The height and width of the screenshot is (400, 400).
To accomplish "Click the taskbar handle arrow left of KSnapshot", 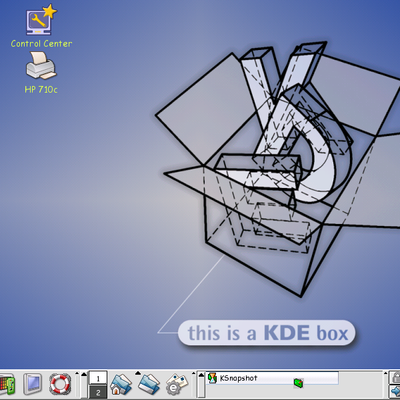I will pyautogui.click(x=201, y=375).
